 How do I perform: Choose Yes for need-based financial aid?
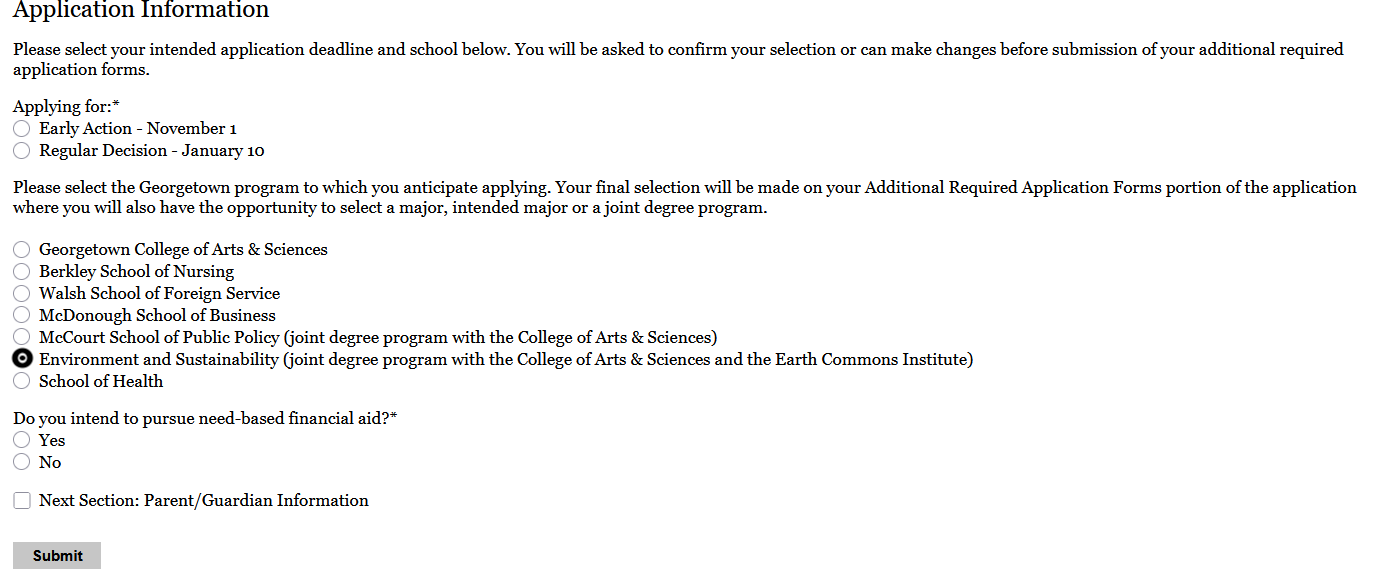pyautogui.click(x=21, y=440)
